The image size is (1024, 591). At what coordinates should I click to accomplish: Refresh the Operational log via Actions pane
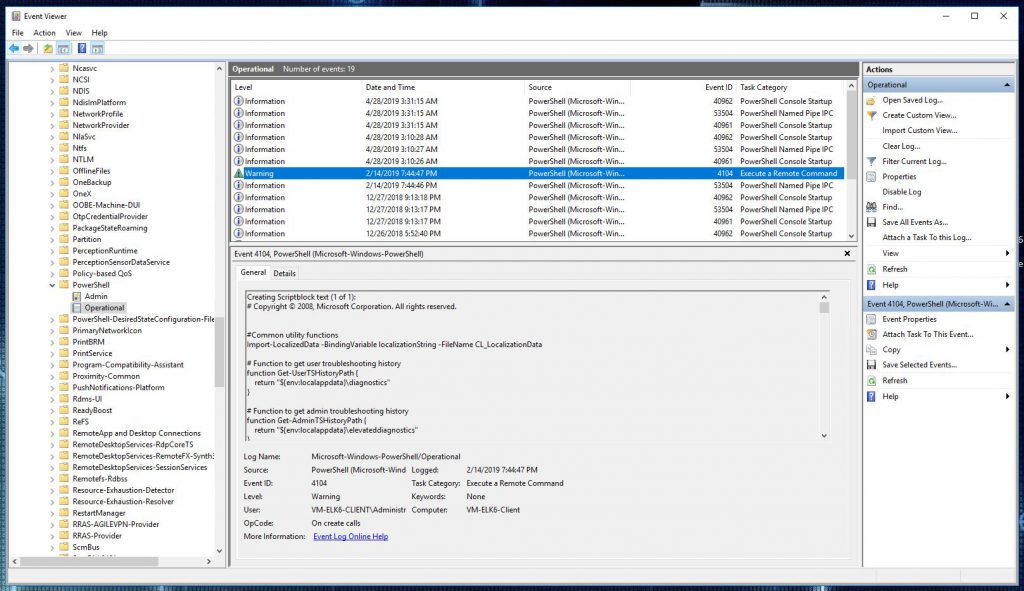pos(896,268)
